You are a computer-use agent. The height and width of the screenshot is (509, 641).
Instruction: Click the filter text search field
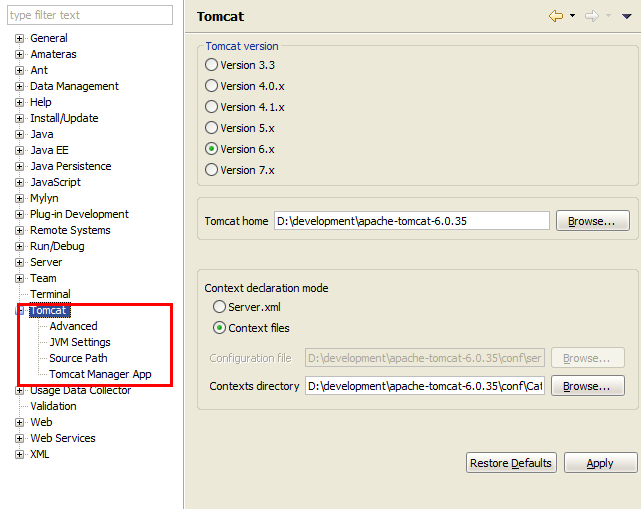point(88,15)
